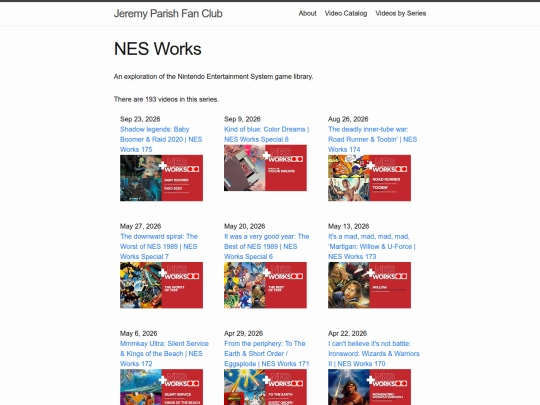Click the Best of 1989 thumbnail
Viewport: 540px width, 405px height.
pos(266,285)
